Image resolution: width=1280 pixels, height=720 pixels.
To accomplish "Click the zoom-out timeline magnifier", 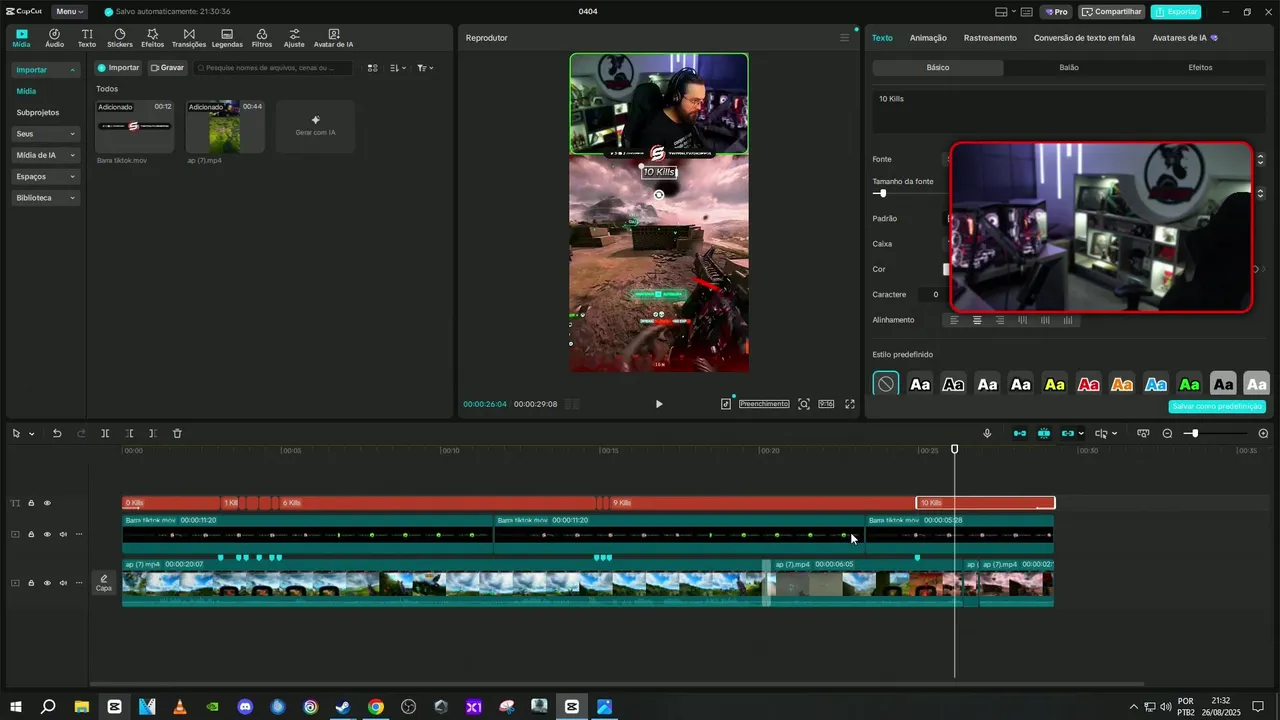I will 1167,433.
